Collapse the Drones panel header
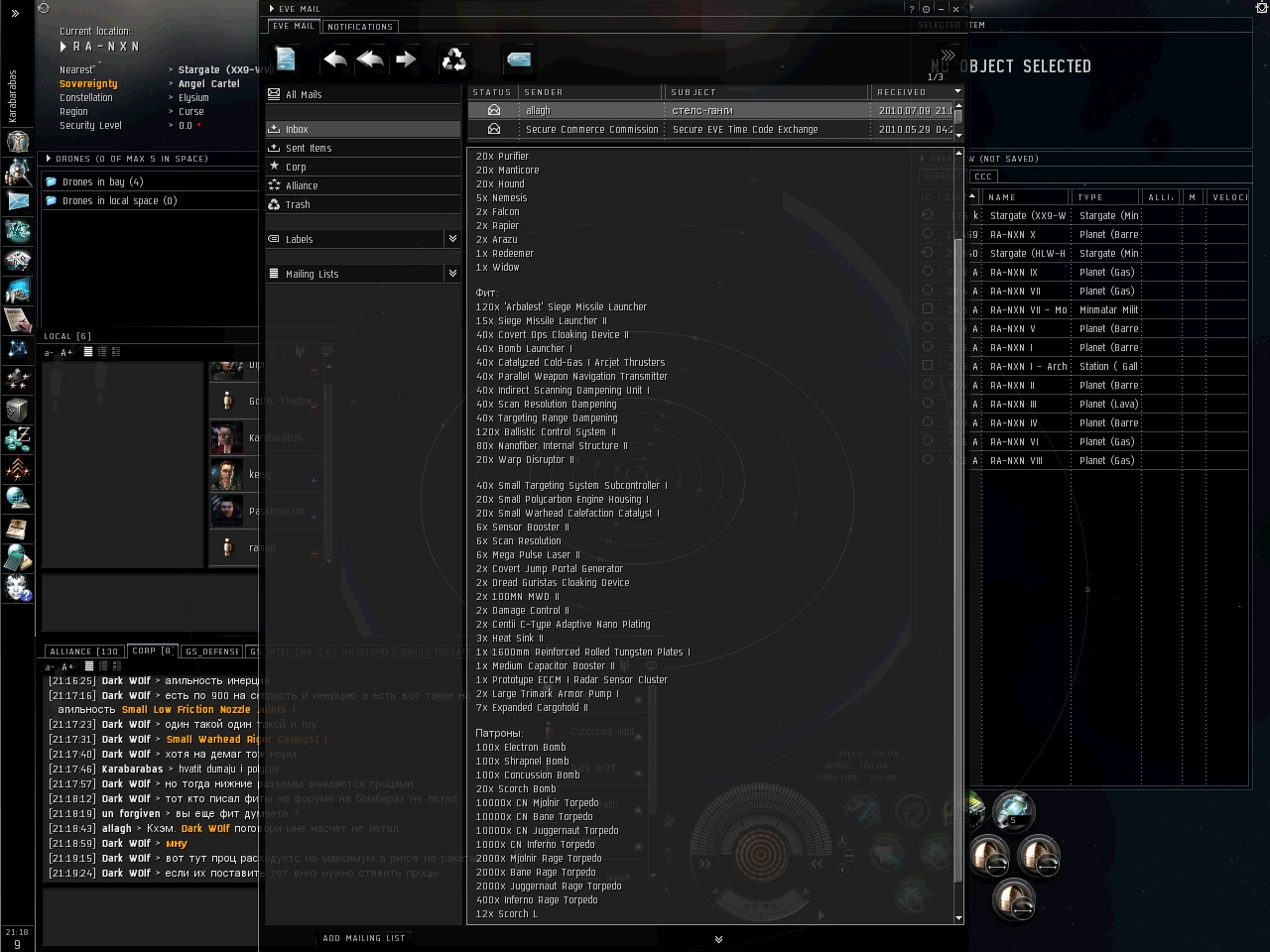Image resolution: width=1270 pixels, height=952 pixels. (x=49, y=159)
